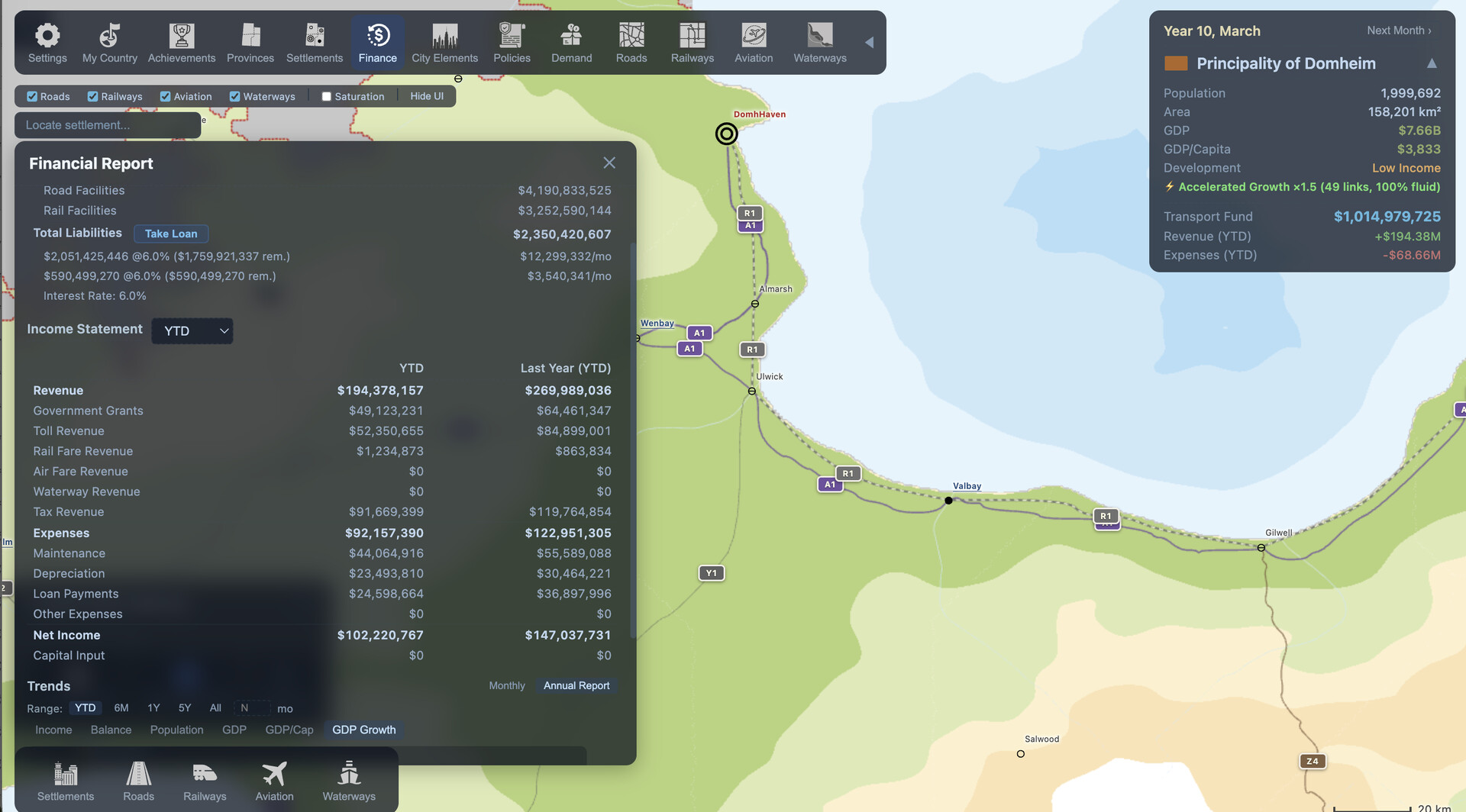Enable the Saturation checkbox
1466x812 pixels.
327,96
